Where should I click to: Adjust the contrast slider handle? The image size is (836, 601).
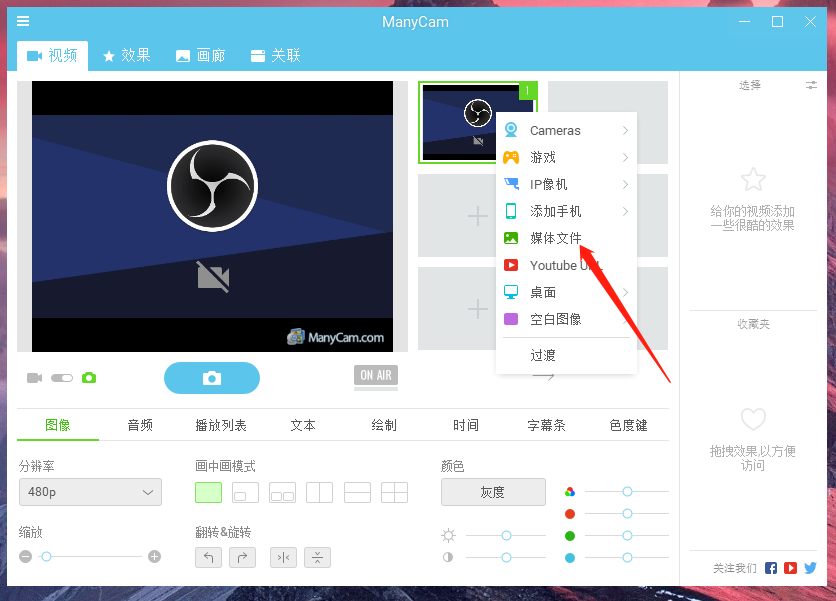click(x=507, y=558)
